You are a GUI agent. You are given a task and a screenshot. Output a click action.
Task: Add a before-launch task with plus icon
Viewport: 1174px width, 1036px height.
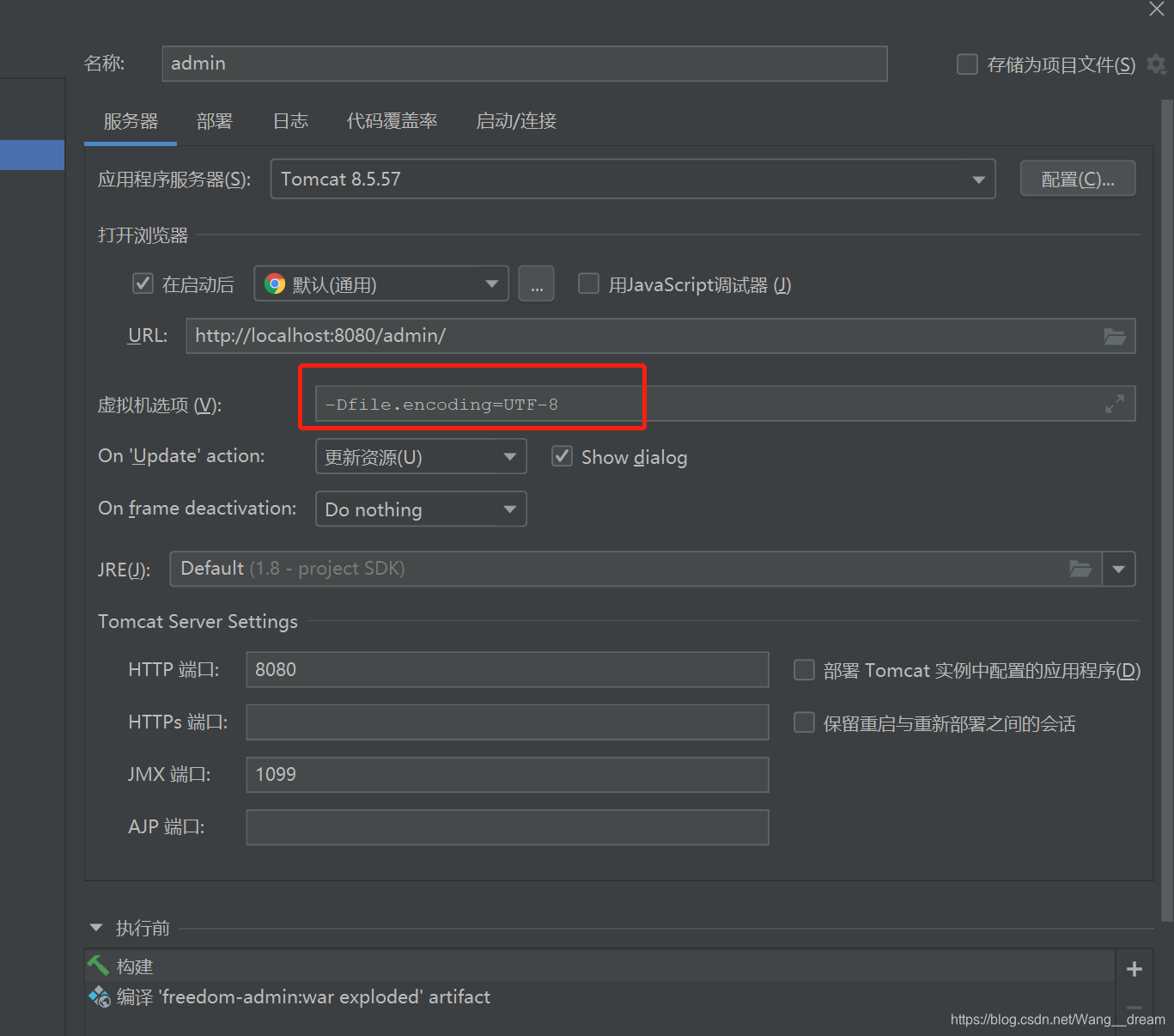(x=1134, y=969)
